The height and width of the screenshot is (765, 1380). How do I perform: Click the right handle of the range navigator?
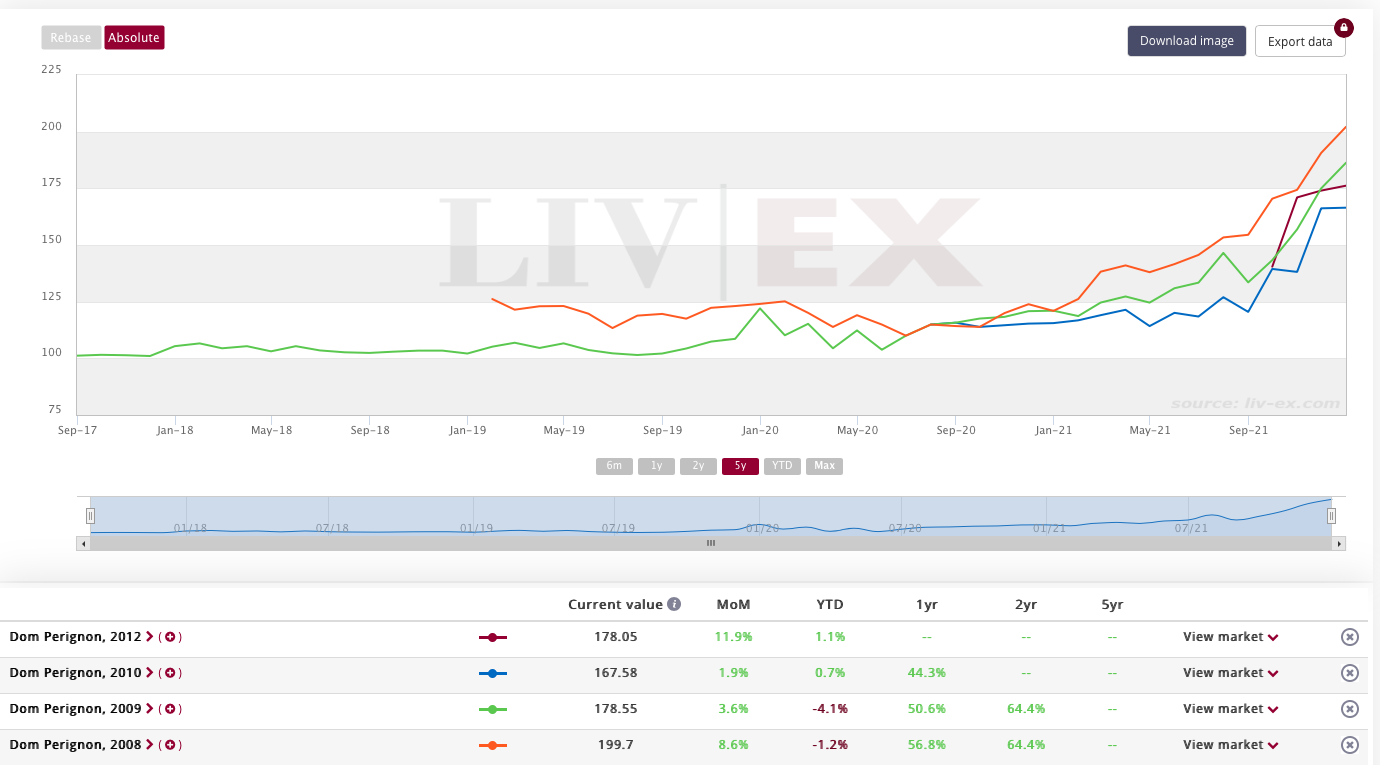[1331, 516]
